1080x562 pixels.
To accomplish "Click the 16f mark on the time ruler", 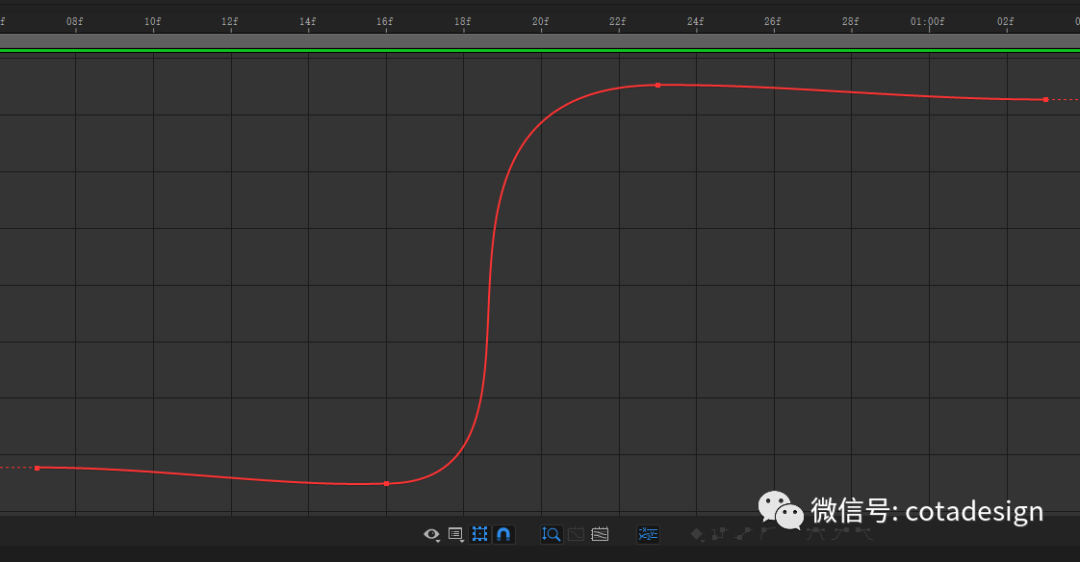I will 385,21.
